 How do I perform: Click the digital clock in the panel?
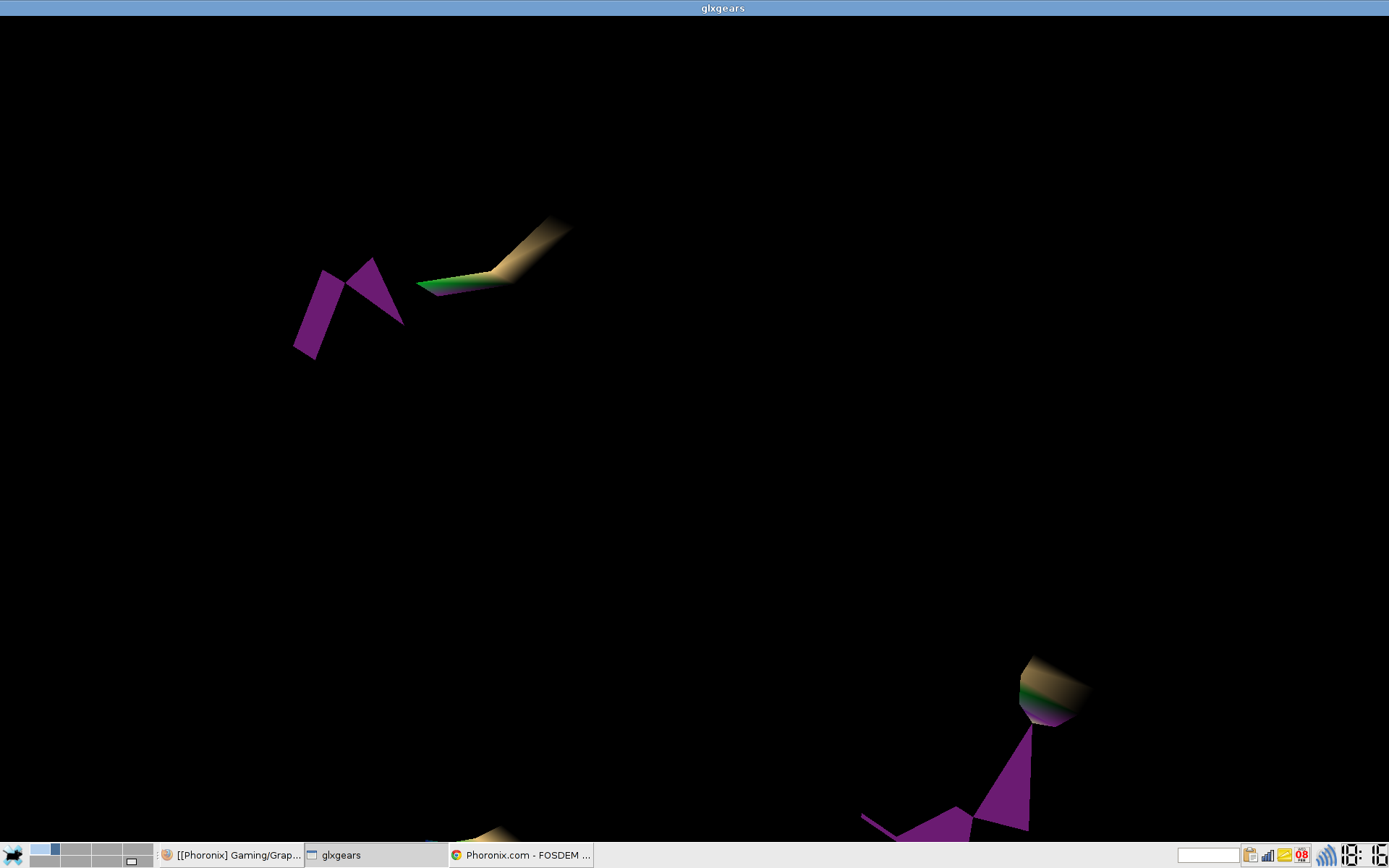click(1364, 855)
